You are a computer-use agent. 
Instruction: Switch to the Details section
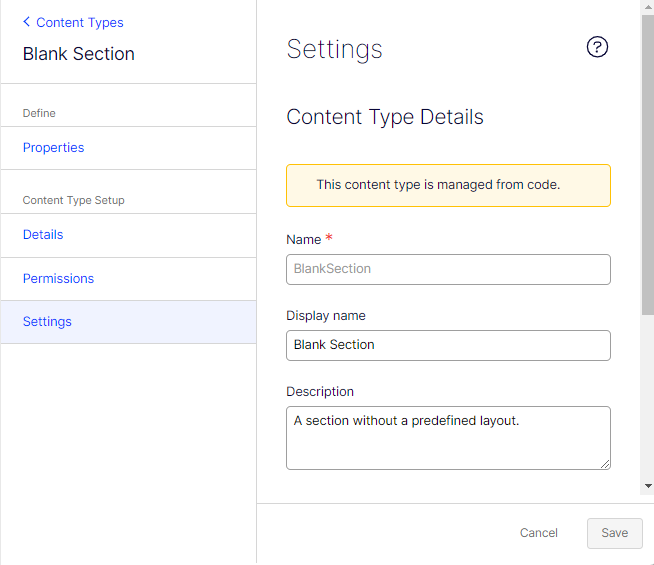click(43, 234)
